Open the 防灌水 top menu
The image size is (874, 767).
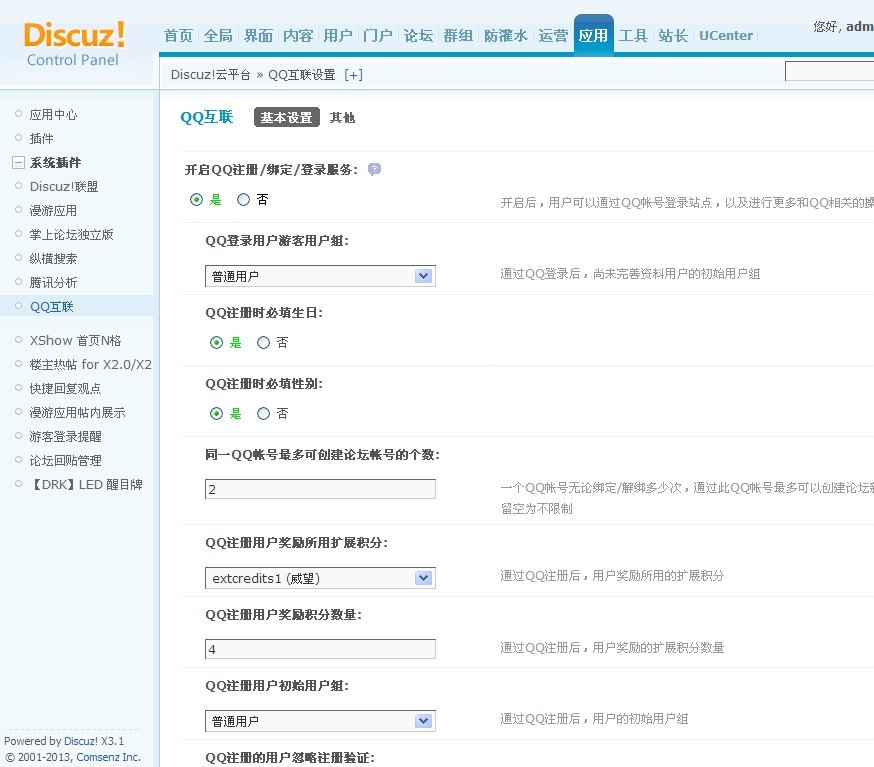506,36
